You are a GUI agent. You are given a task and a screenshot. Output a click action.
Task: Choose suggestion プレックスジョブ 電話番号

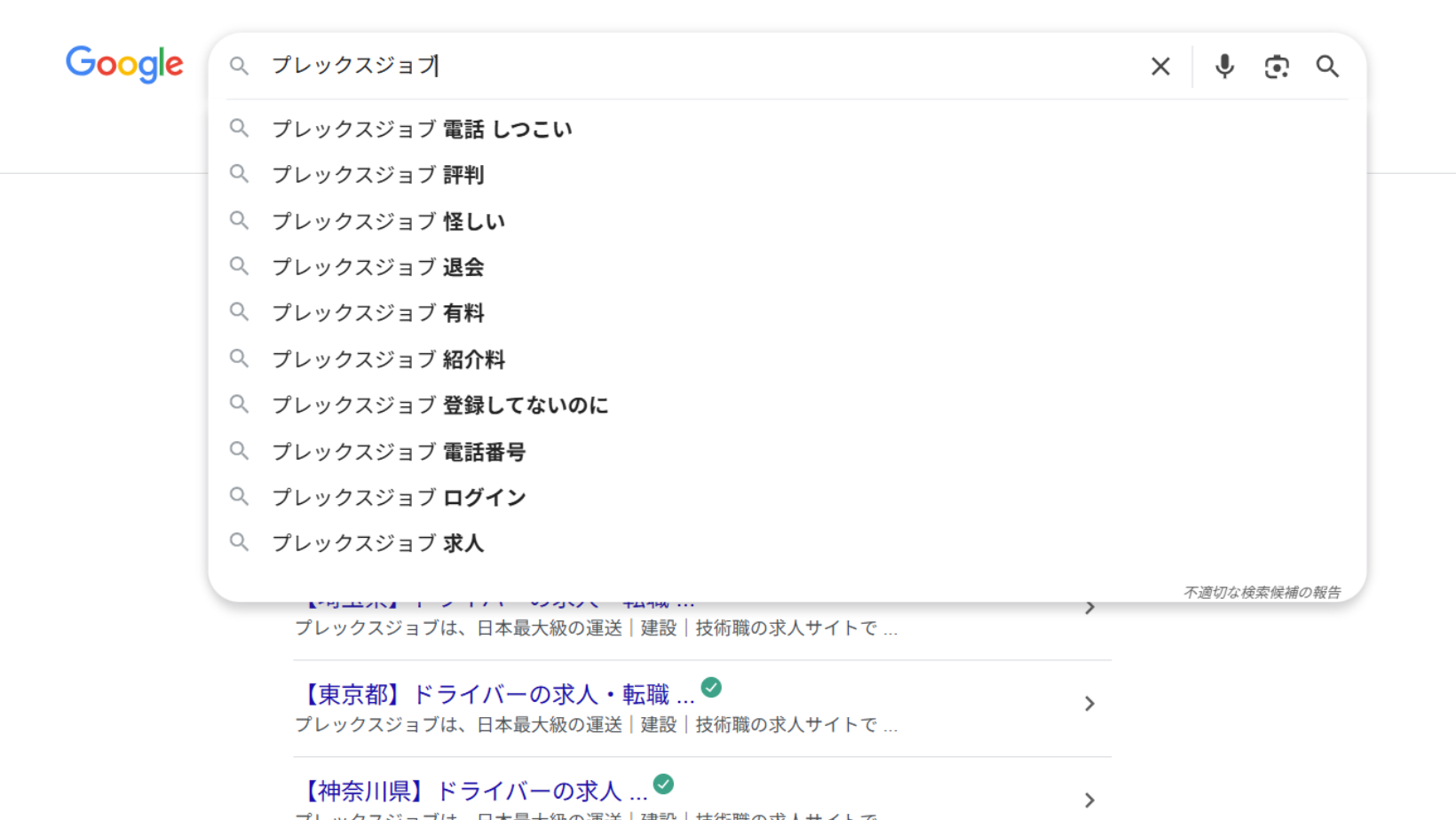[787, 452]
